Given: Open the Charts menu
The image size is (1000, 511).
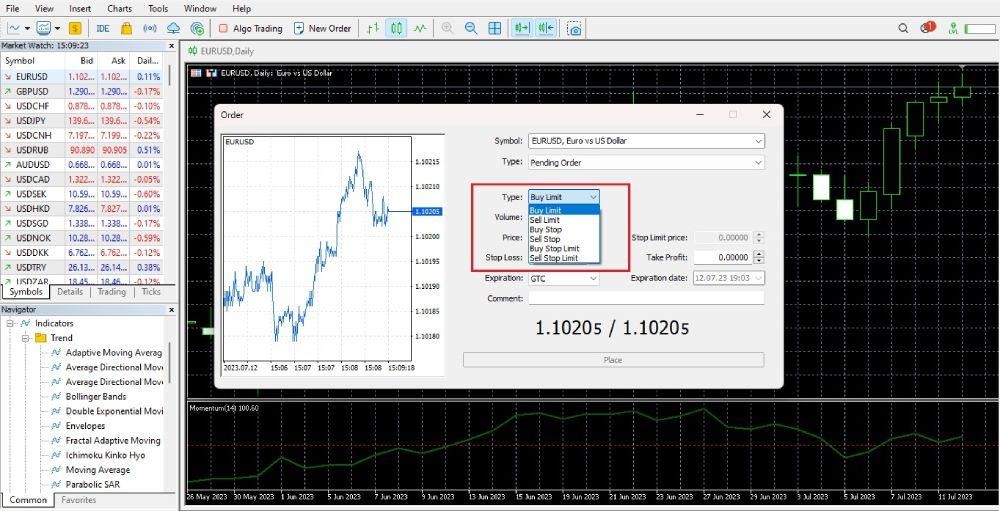Looking at the screenshot, I should coord(119,8).
